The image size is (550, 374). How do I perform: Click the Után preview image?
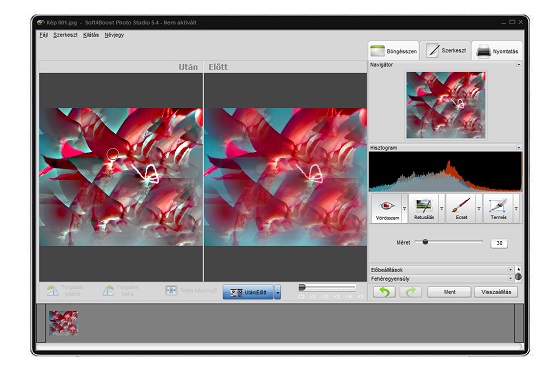click(x=121, y=177)
